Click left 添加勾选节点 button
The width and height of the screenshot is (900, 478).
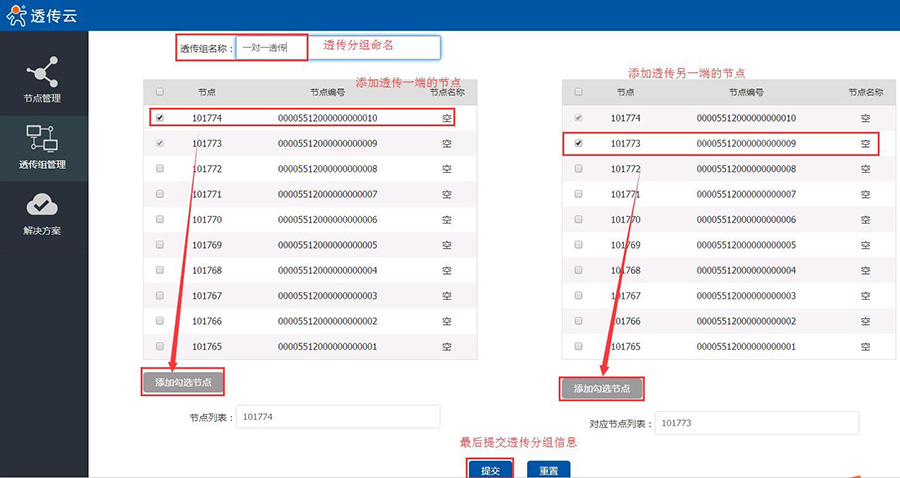[182, 381]
